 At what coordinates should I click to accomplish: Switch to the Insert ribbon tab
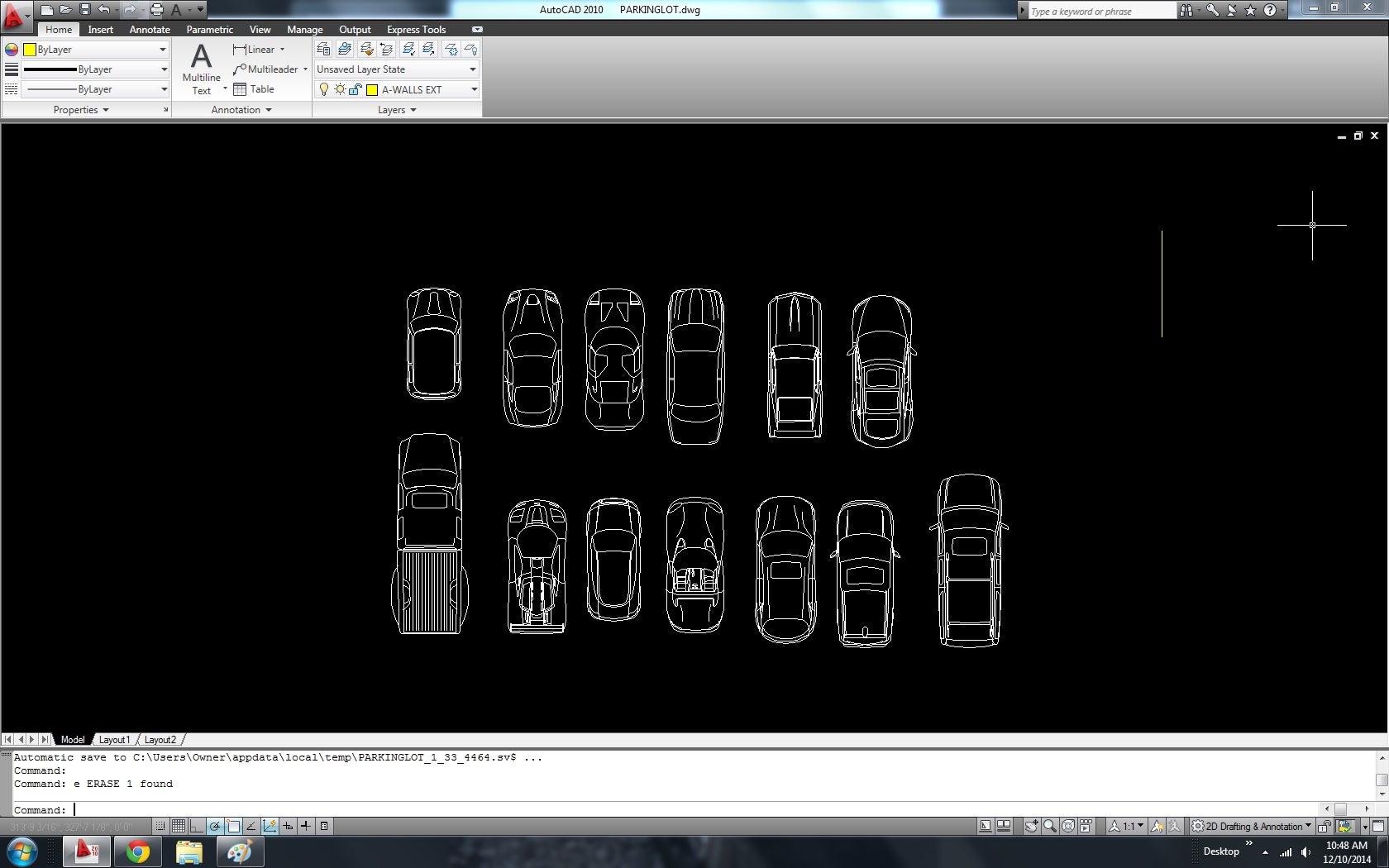tap(101, 30)
